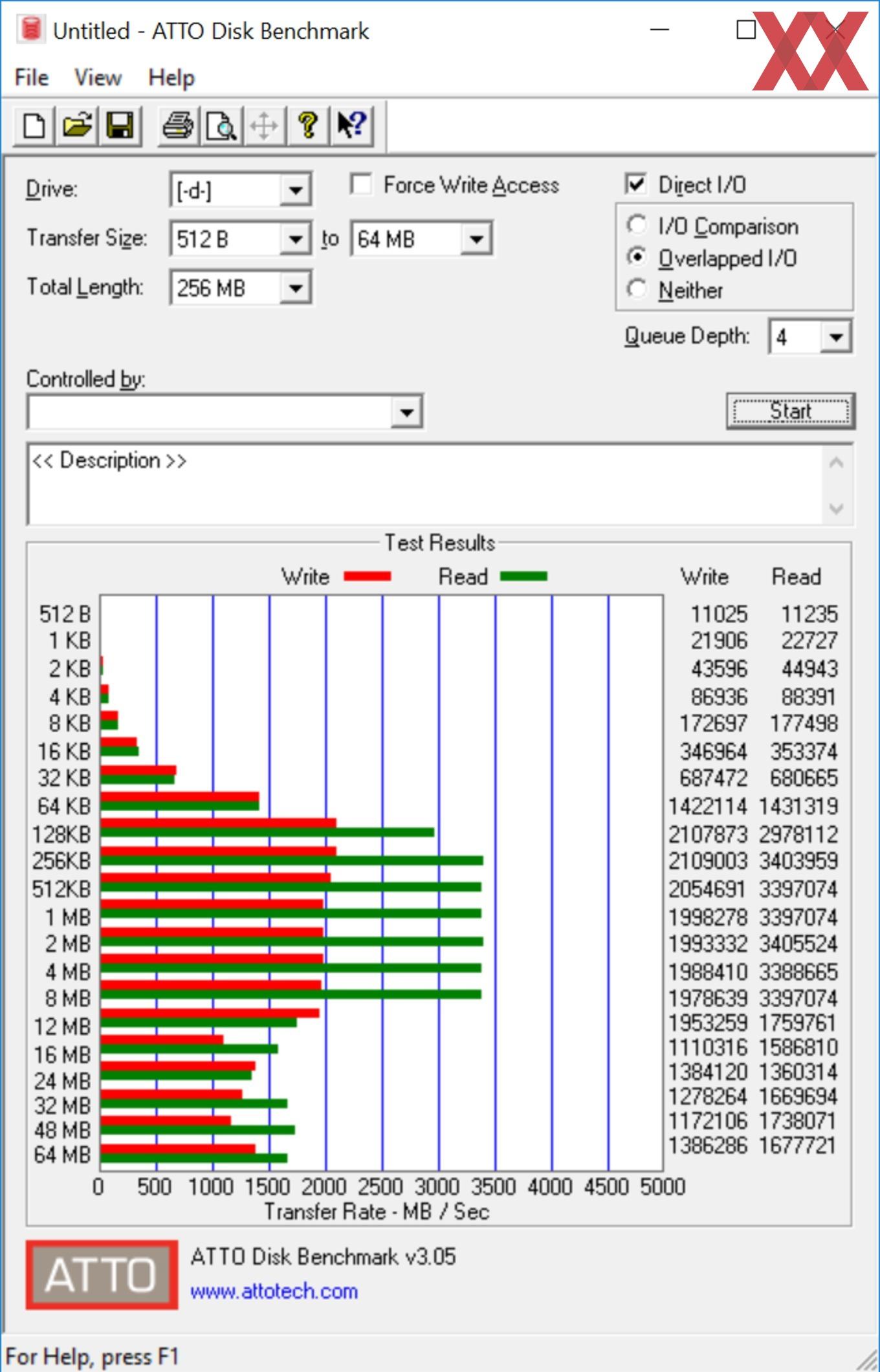Click the ATTO app icon in title bar
Screen dimensions: 880x1372
pos(31,29)
